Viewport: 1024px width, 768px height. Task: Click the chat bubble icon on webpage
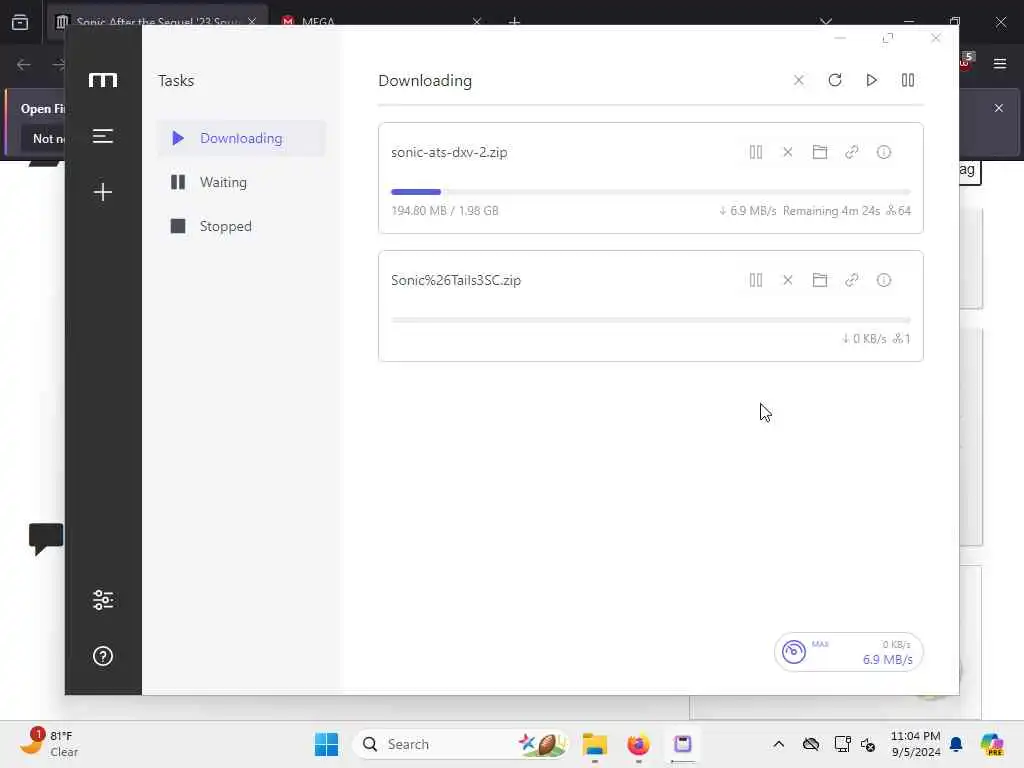[x=46, y=539]
